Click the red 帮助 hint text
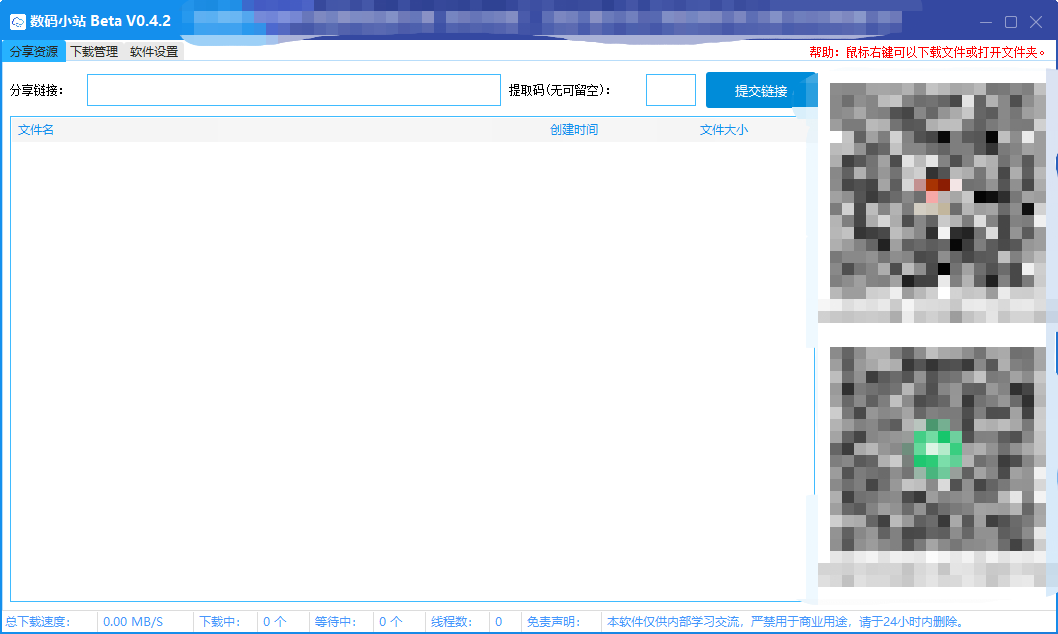The image size is (1058, 634). (927, 52)
